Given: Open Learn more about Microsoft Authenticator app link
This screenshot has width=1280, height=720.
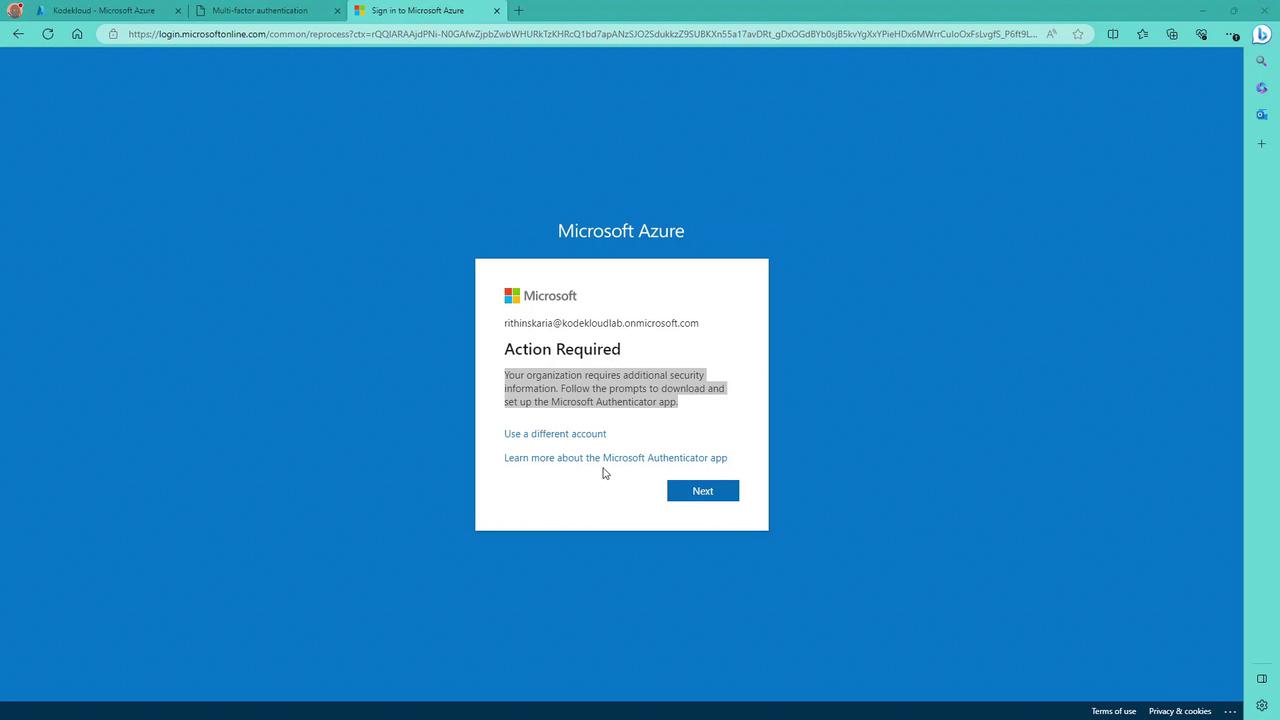Looking at the screenshot, I should tap(616, 458).
